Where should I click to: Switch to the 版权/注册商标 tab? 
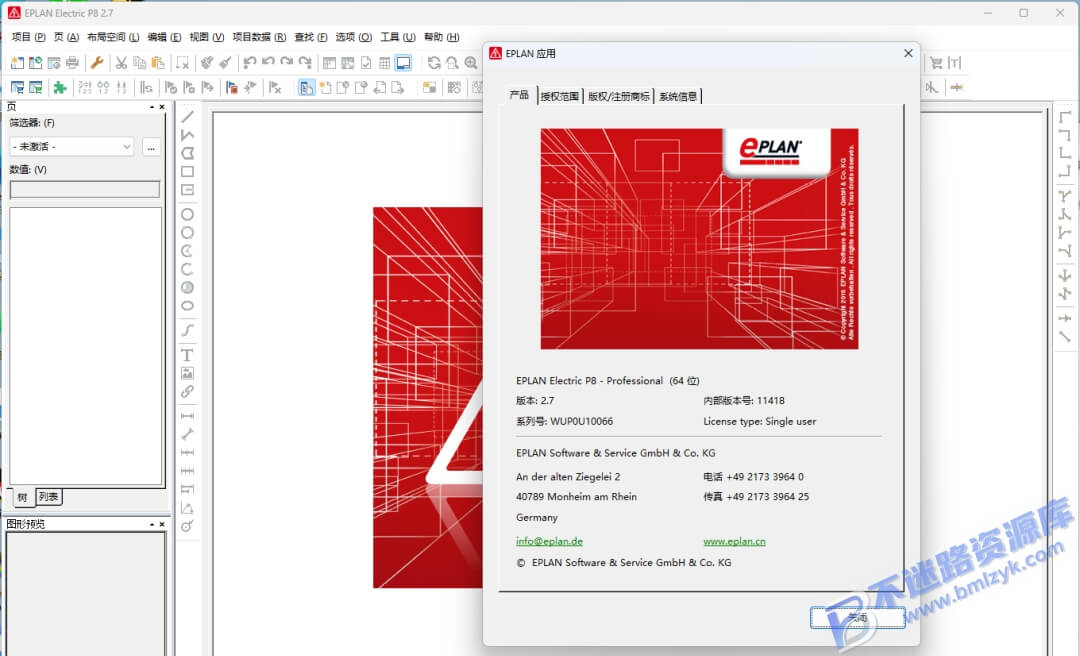pos(619,96)
